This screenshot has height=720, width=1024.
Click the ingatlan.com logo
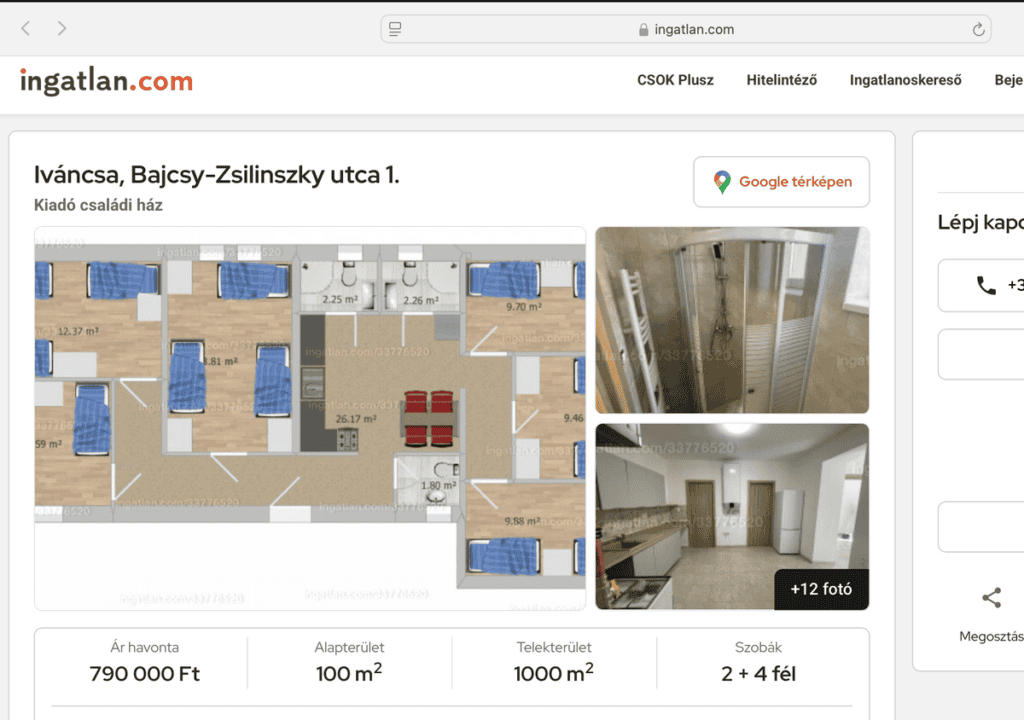point(106,81)
